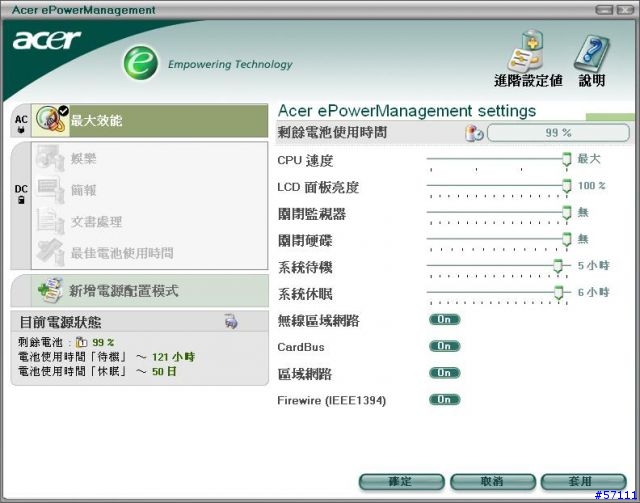640x503 pixels.
Task: Open 進階設定值 advanced settings icon
Action: [x=527, y=50]
